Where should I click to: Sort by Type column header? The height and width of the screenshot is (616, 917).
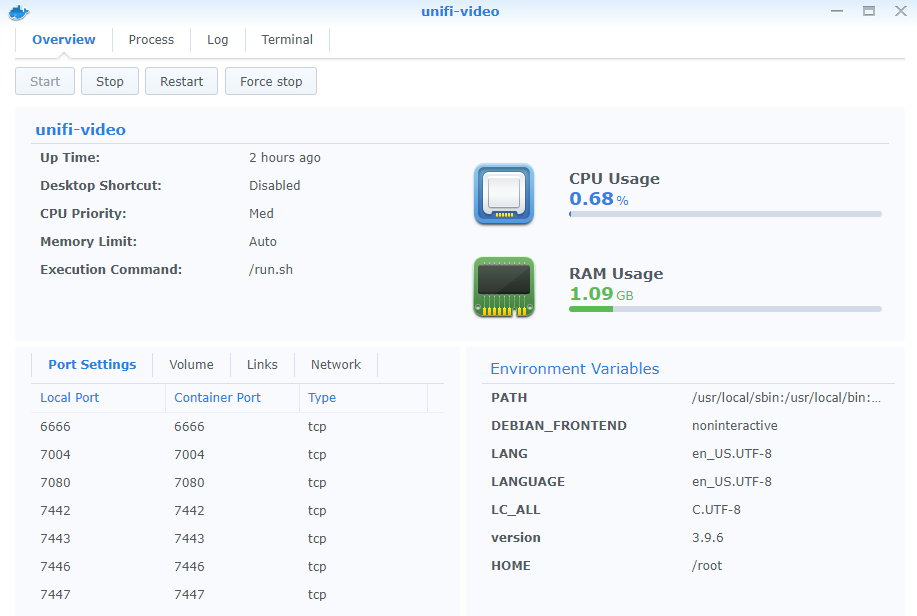322,398
